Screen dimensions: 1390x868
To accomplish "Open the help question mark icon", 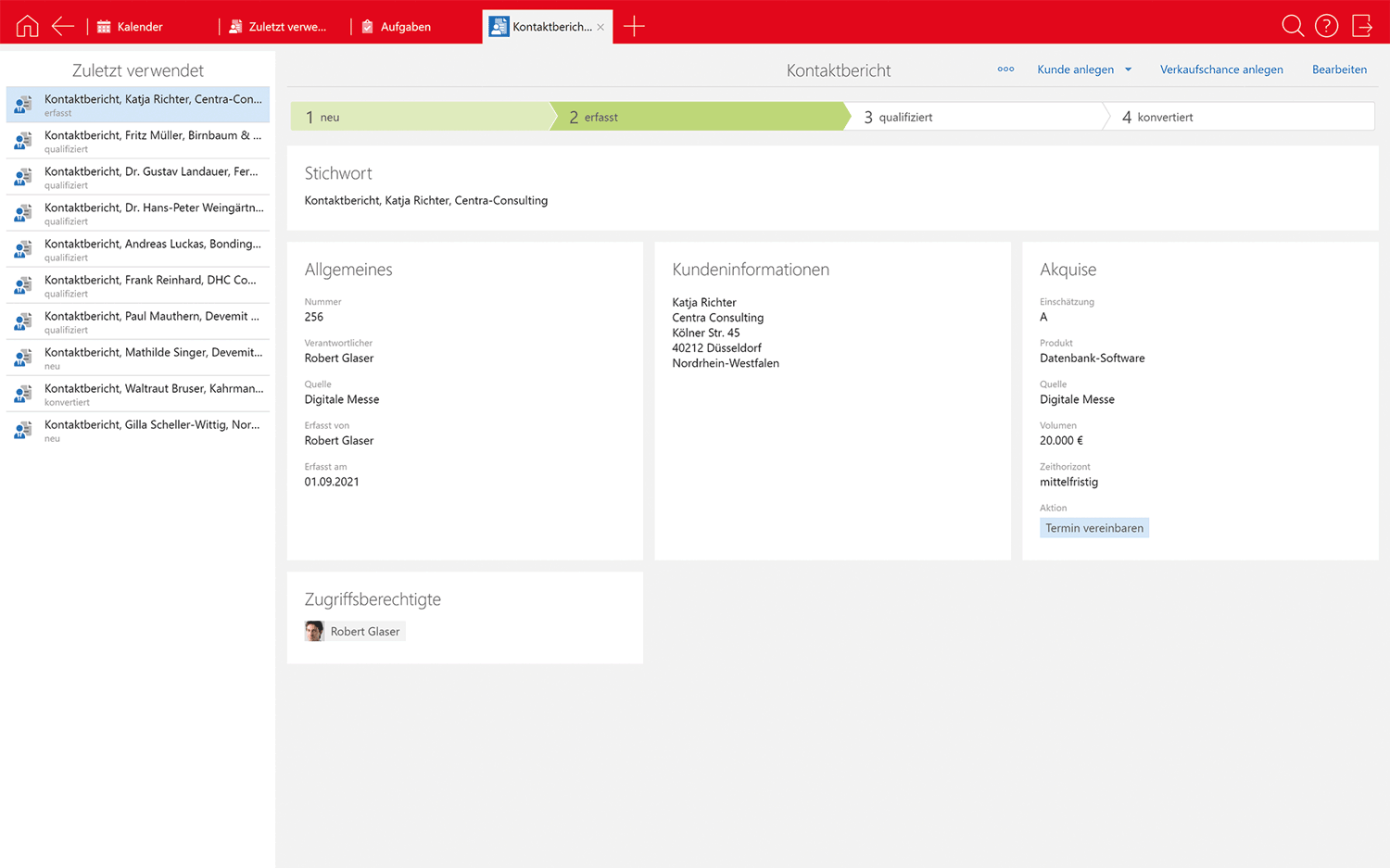I will point(1327,26).
